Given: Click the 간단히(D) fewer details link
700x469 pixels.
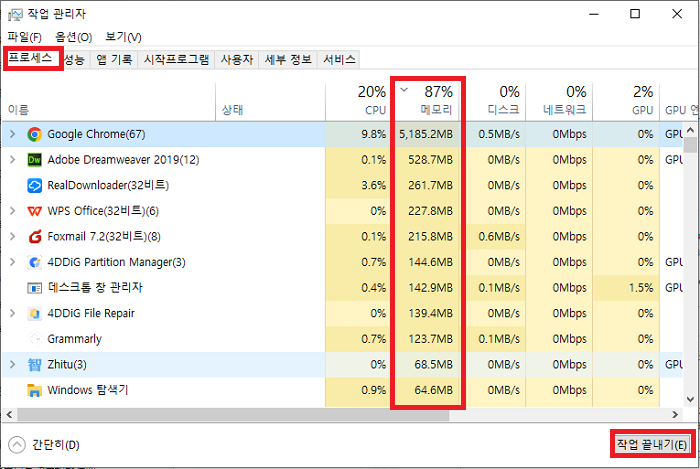Looking at the screenshot, I should click(x=56, y=445).
